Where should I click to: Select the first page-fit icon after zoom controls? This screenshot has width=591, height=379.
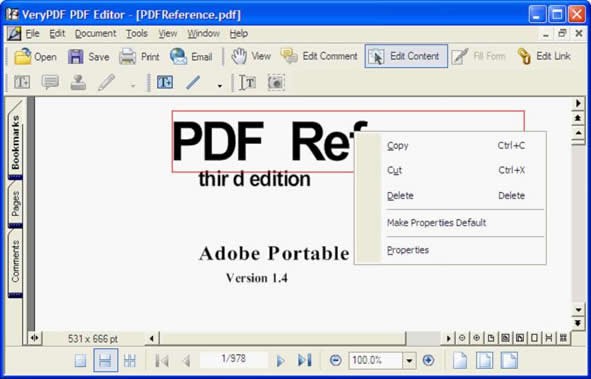[460, 360]
